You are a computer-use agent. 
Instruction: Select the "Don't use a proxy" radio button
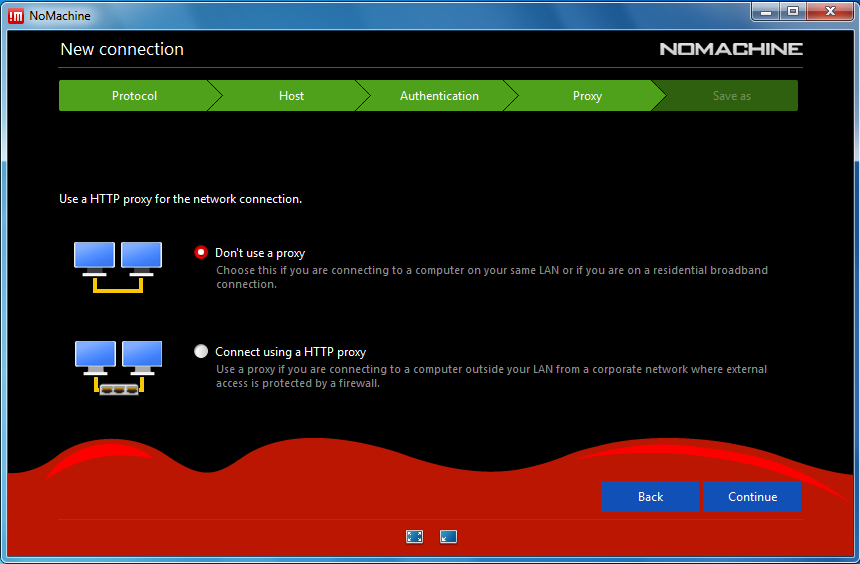point(201,253)
